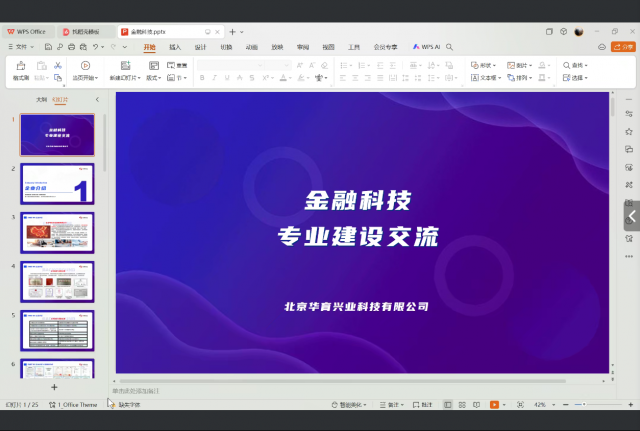Select slide 3 thumbnail in the panel
The width and height of the screenshot is (640, 431).
57,232
